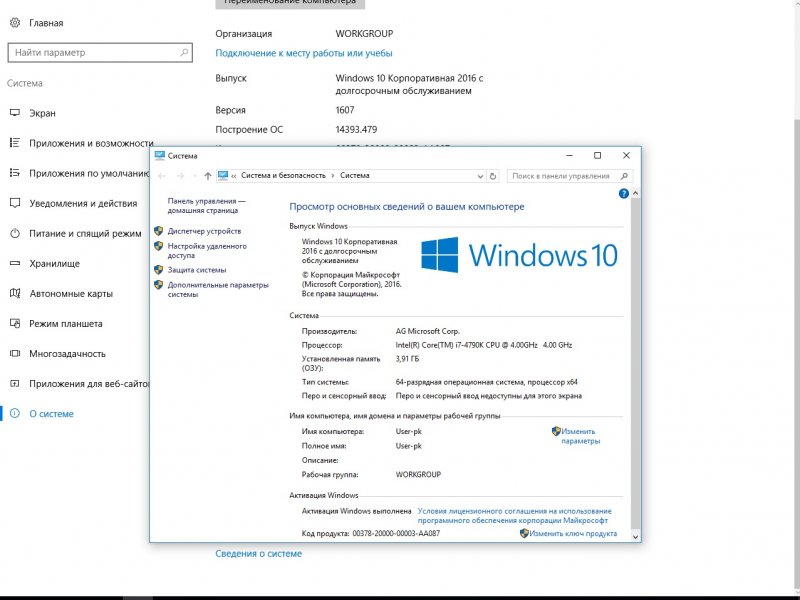
Task: Click the search icon in Поиск в панели управления
Action: (x=624, y=176)
